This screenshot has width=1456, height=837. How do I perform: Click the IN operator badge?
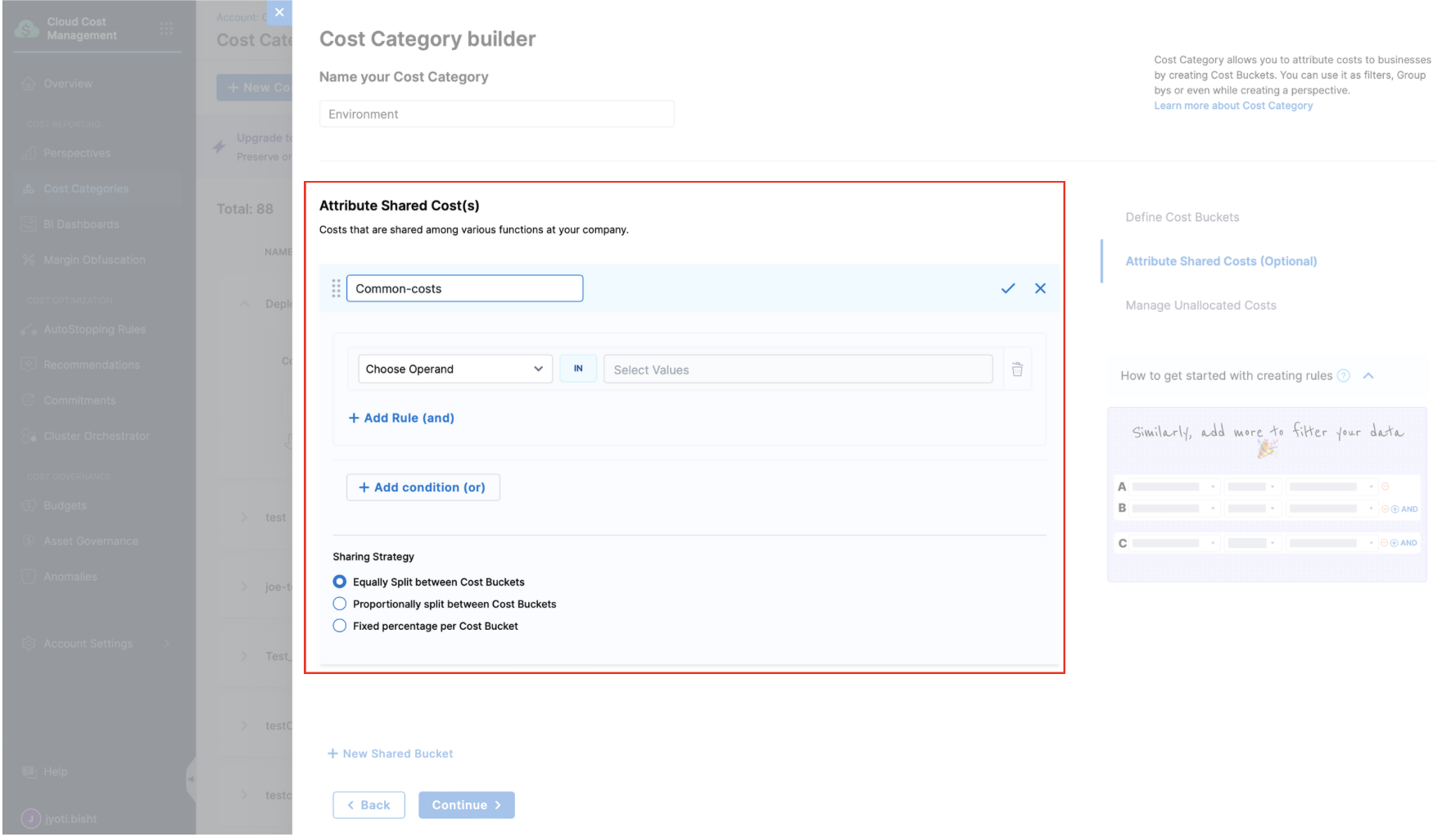(x=578, y=369)
